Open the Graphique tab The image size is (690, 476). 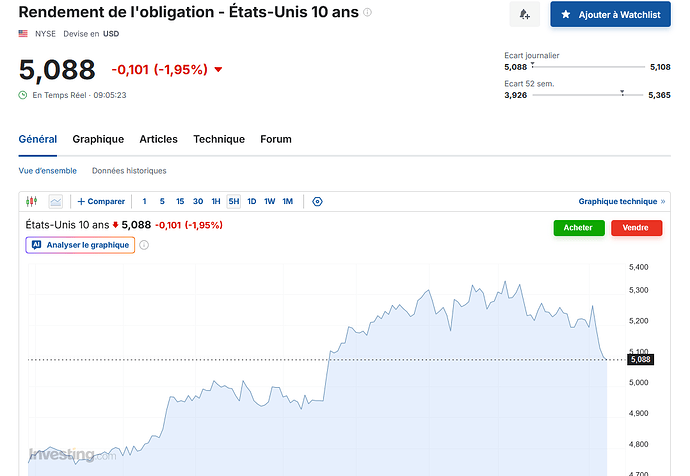[98, 139]
